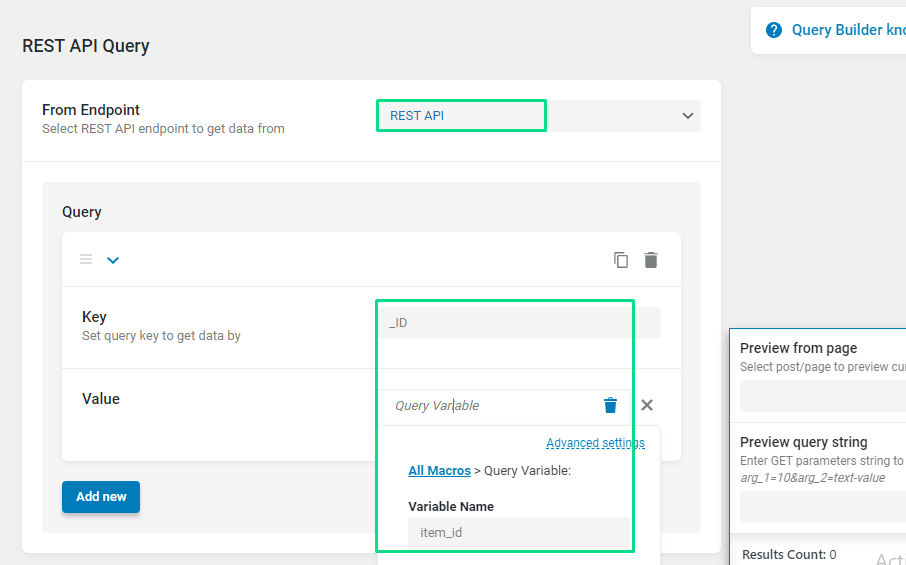Close the macros popup with X icon

[x=647, y=405]
